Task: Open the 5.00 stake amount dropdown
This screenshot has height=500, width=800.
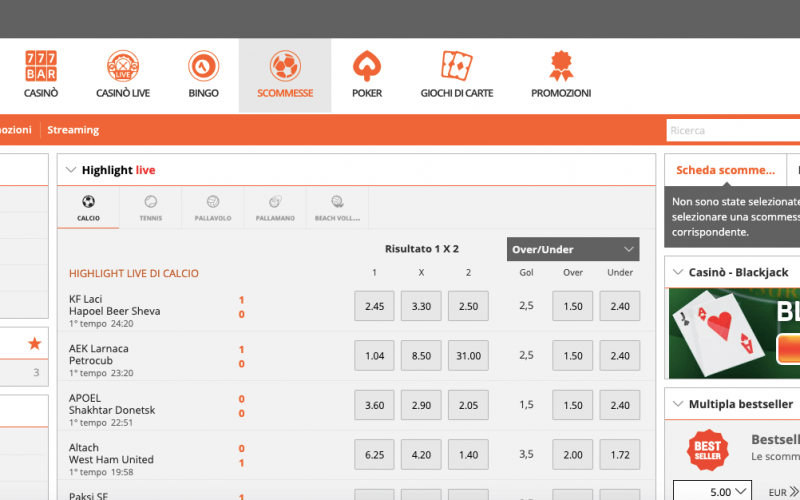Action: pyautogui.click(x=712, y=491)
